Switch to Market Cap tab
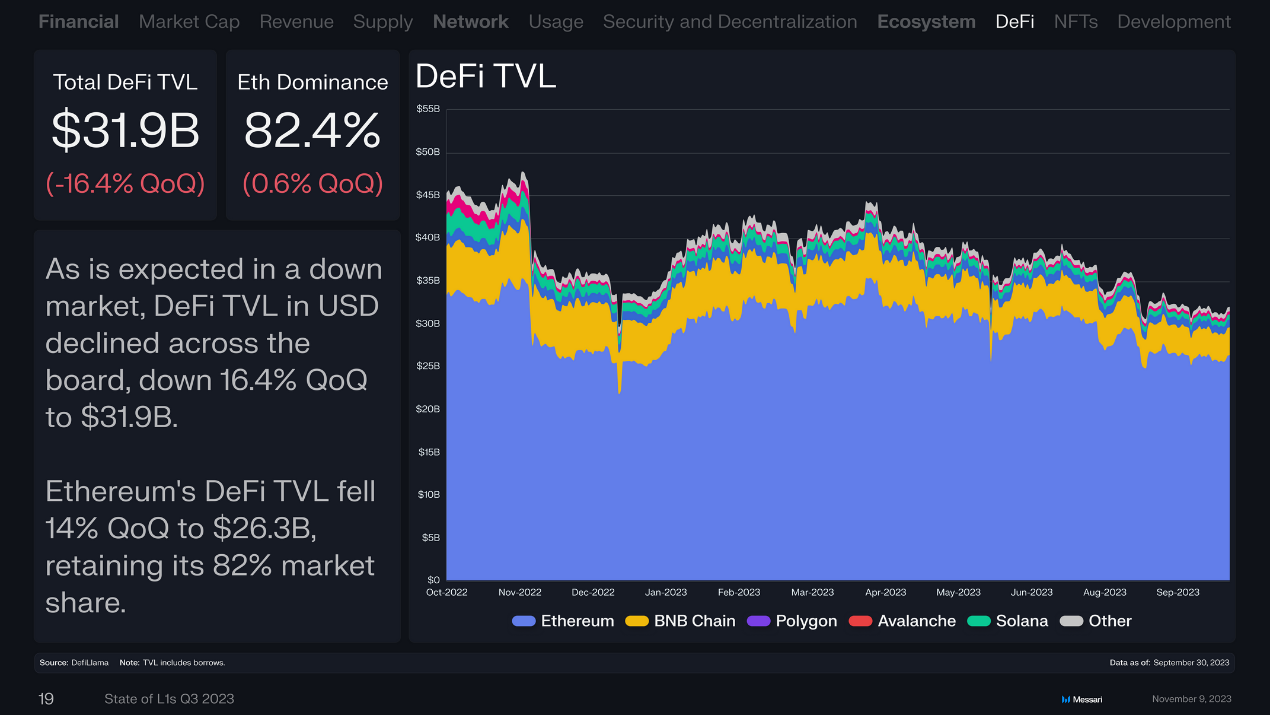Image resolution: width=1270 pixels, height=715 pixels. [189, 21]
